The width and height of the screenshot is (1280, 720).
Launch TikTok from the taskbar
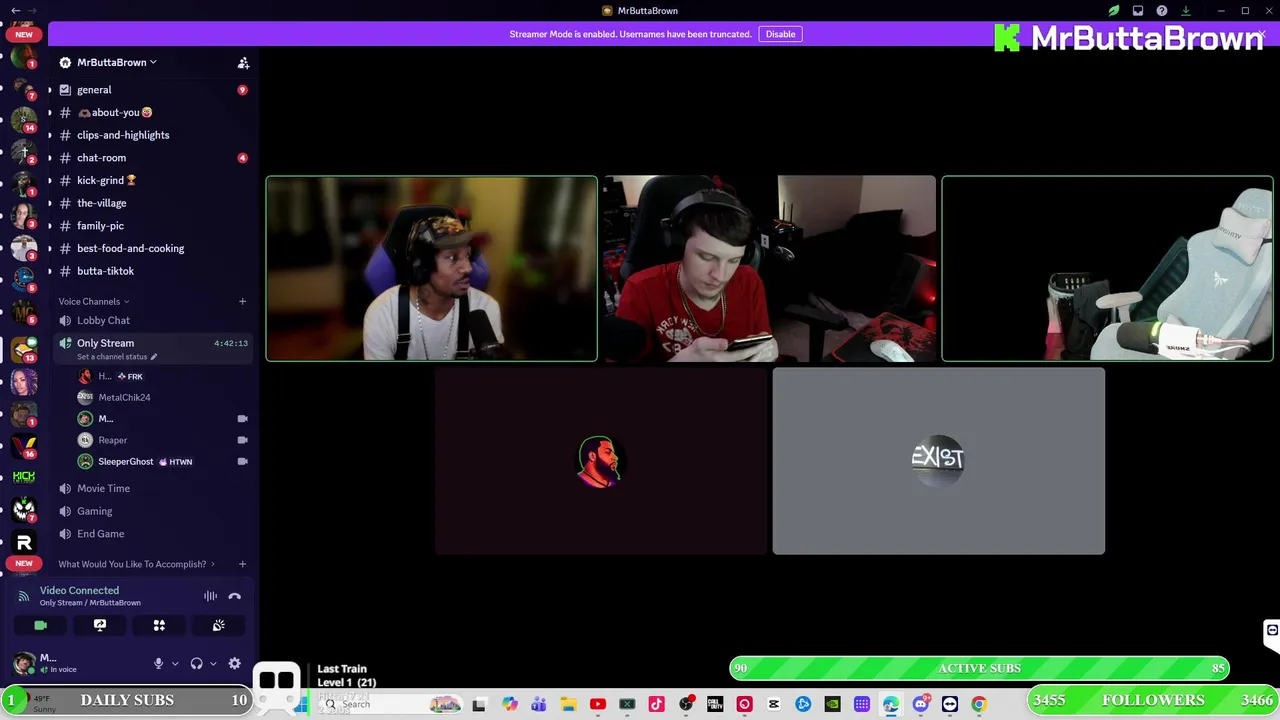click(x=656, y=705)
